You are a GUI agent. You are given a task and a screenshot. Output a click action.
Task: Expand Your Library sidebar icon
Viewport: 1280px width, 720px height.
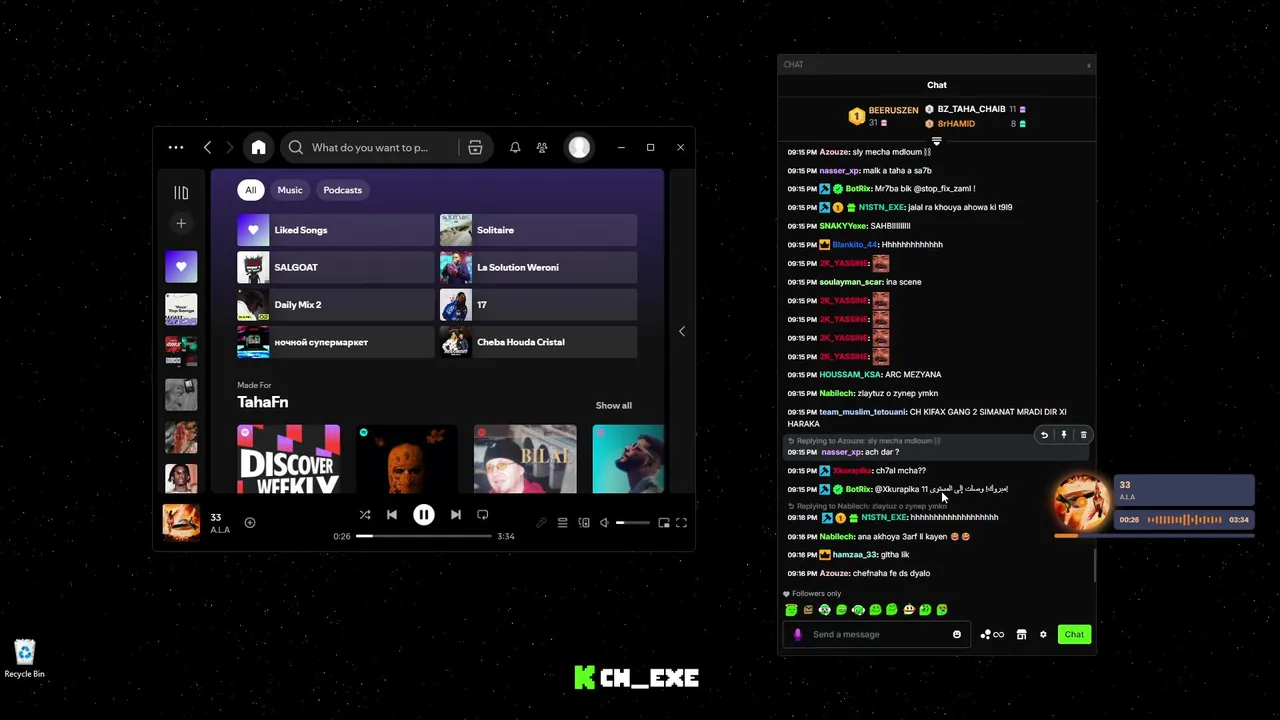point(181,192)
